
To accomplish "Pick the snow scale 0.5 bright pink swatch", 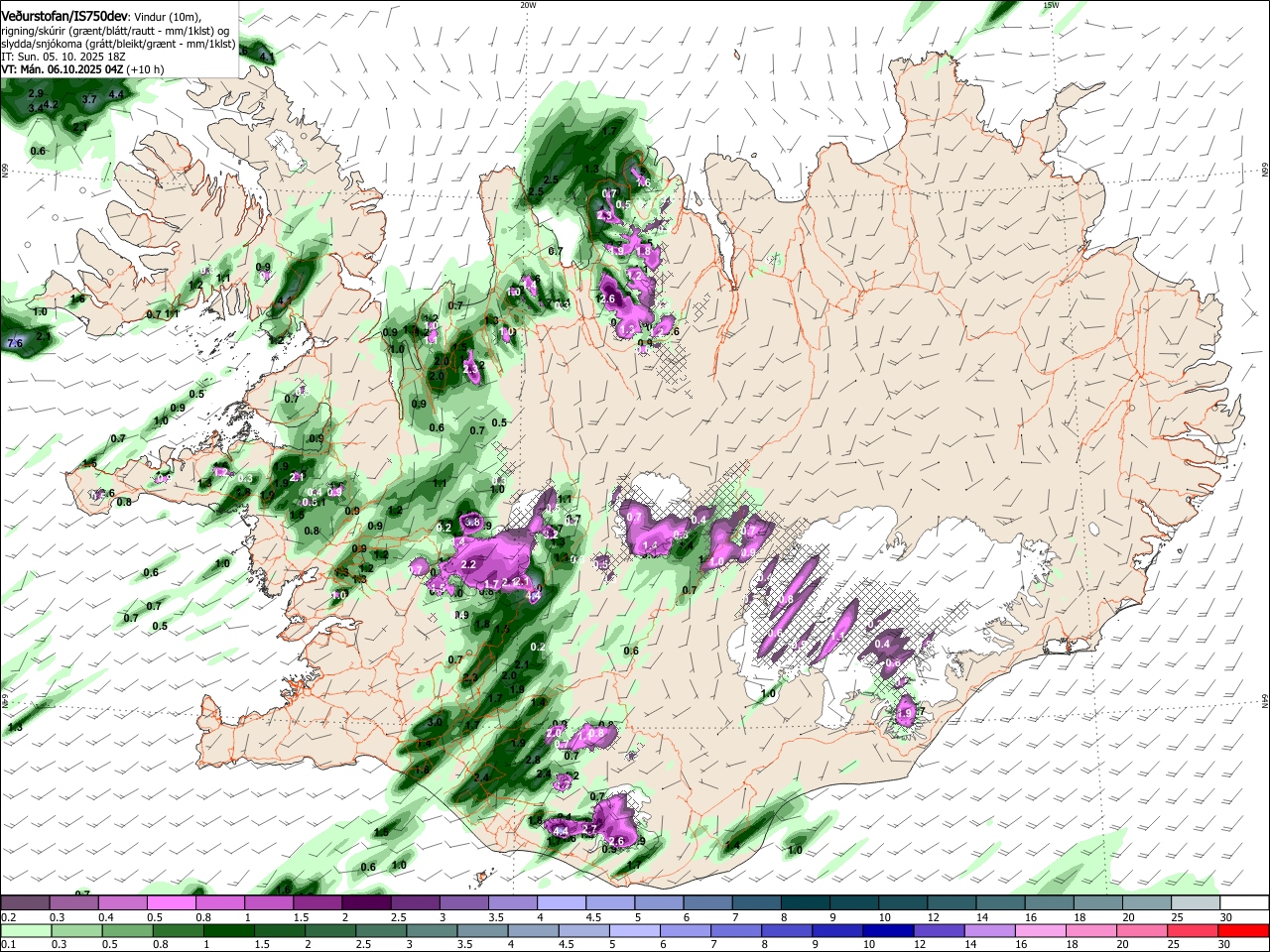I will [171, 903].
